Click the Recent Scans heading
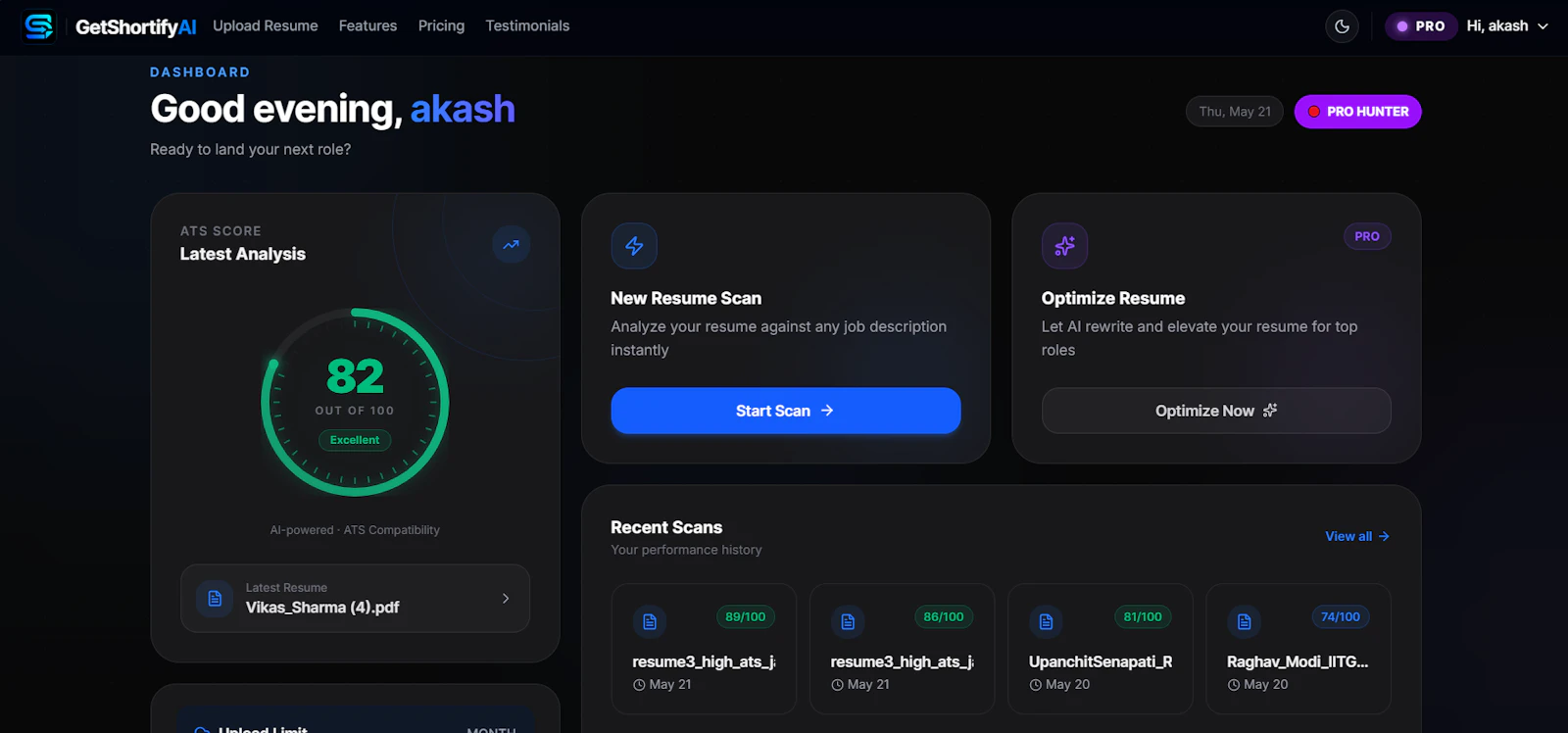The width and height of the screenshot is (1568, 733). coord(666,527)
